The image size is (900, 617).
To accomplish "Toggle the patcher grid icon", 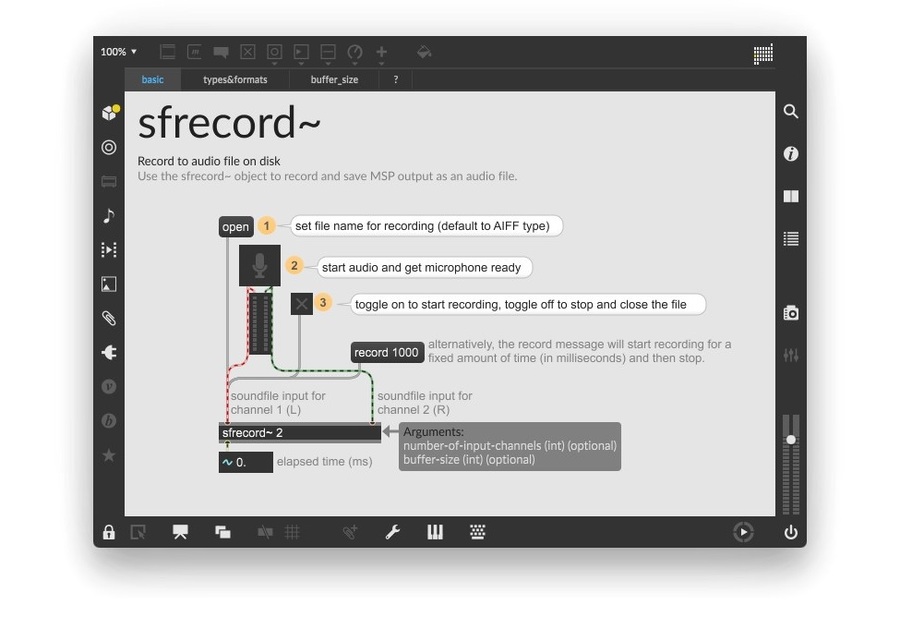I will tap(292, 532).
